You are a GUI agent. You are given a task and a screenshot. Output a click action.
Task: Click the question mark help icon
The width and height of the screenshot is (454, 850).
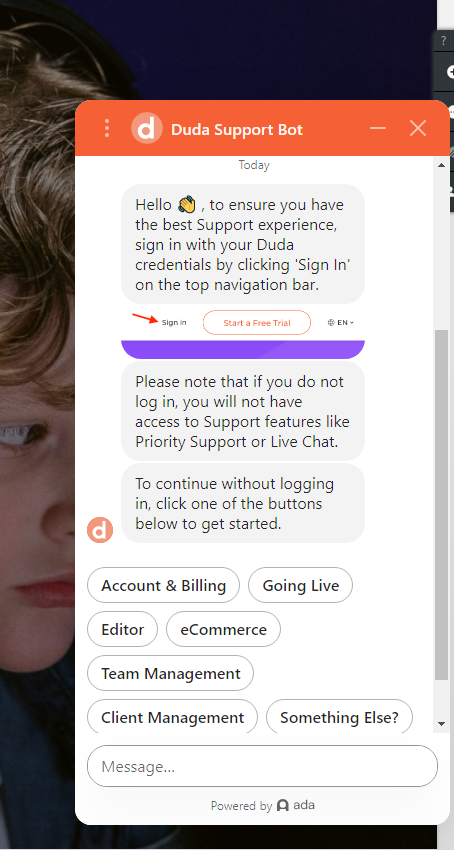coord(443,41)
